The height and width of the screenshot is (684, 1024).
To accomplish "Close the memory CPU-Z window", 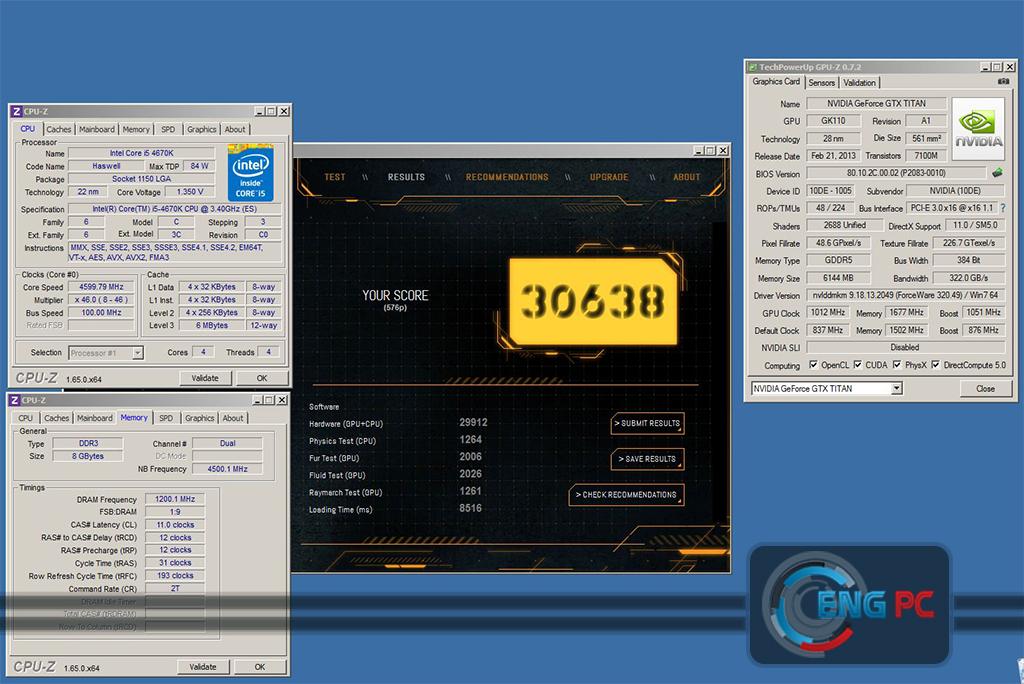I will point(281,400).
